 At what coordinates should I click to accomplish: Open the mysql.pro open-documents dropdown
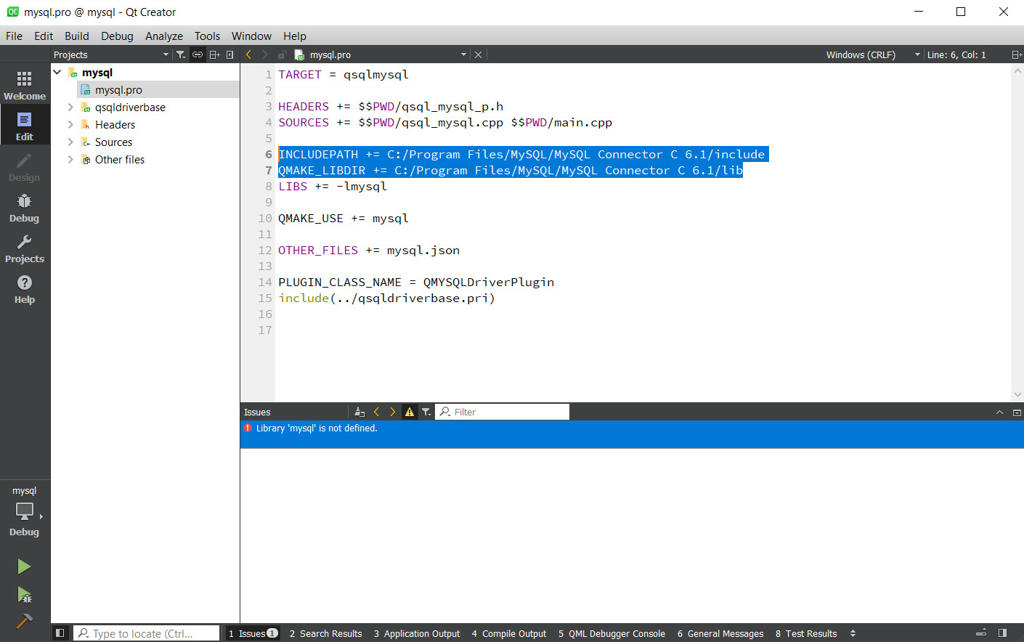(x=463, y=55)
